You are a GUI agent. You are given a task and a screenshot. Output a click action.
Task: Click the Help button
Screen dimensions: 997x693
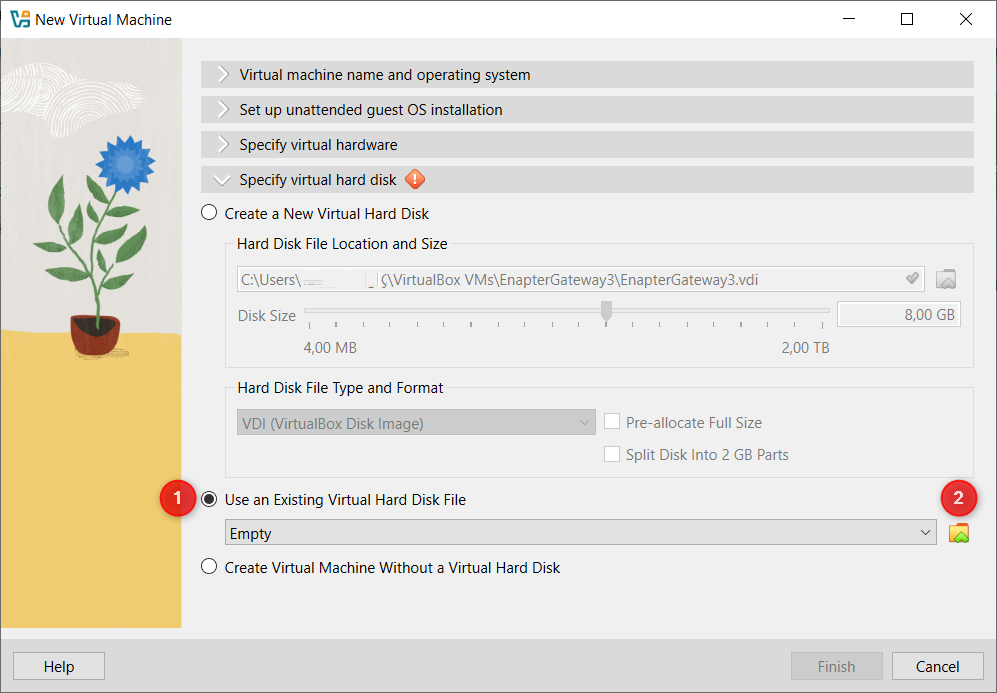58,665
